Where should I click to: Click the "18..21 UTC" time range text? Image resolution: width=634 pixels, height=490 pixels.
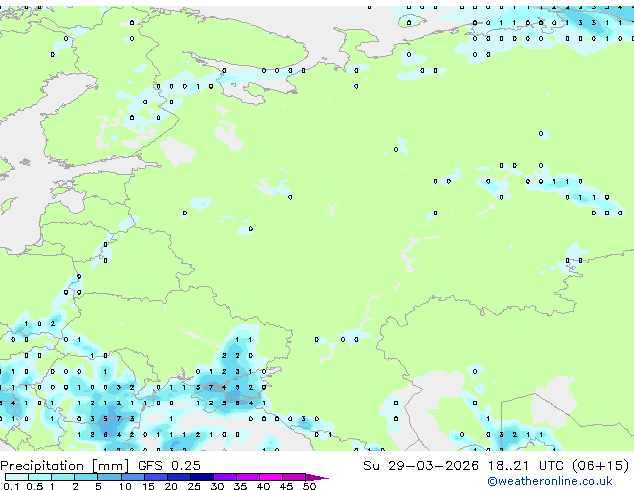526,466
